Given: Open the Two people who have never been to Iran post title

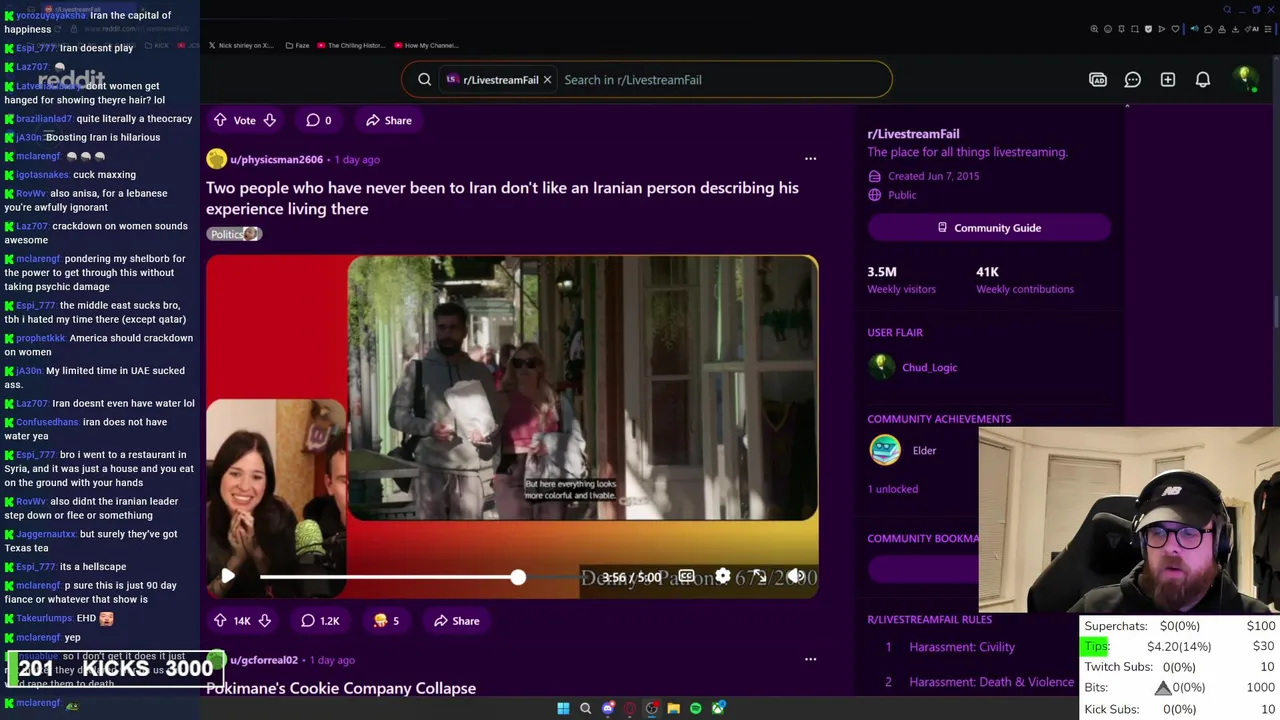Looking at the screenshot, I should click(x=502, y=198).
